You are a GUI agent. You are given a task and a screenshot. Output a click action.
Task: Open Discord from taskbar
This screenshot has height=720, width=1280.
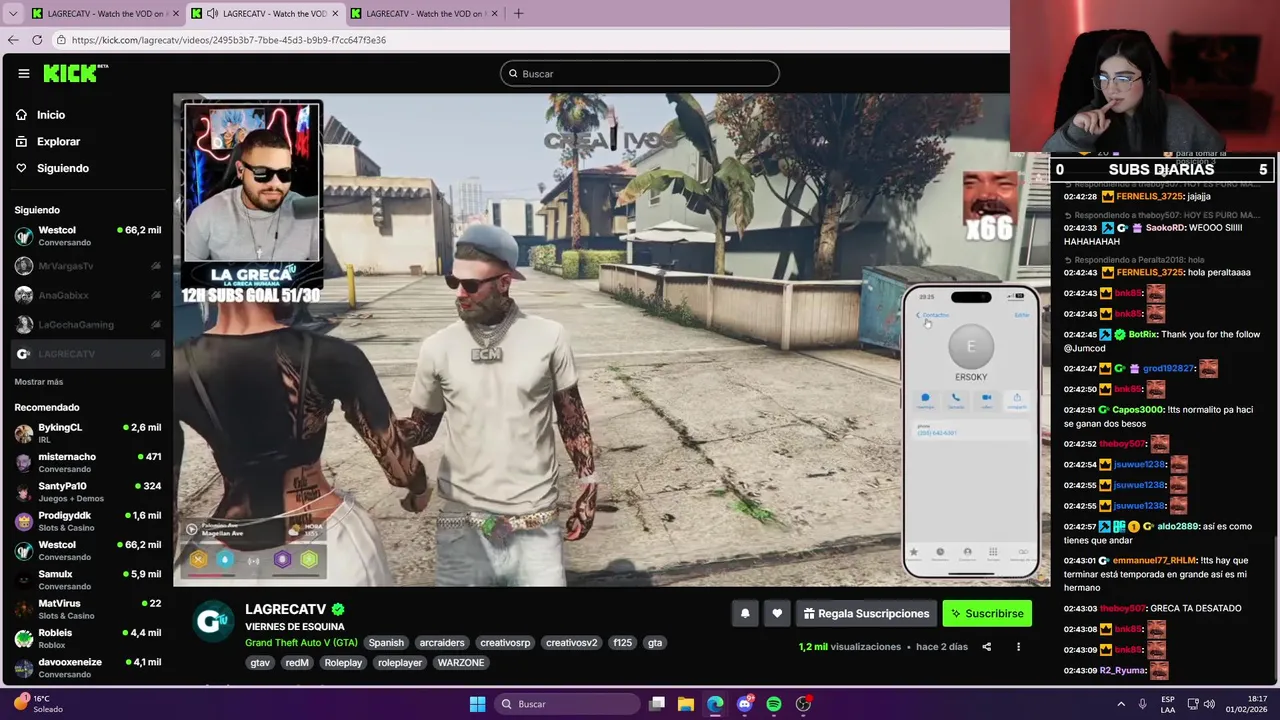pos(744,704)
